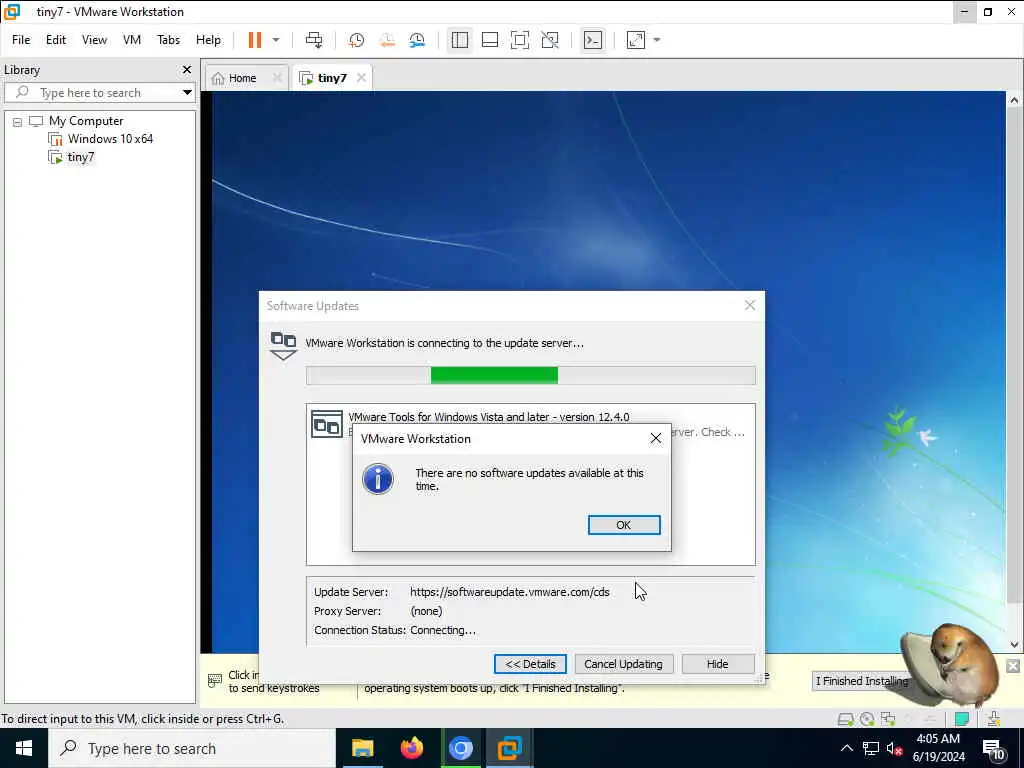Image resolution: width=1024 pixels, height=768 pixels.
Task: Click the update server URL text
Action: (510, 592)
